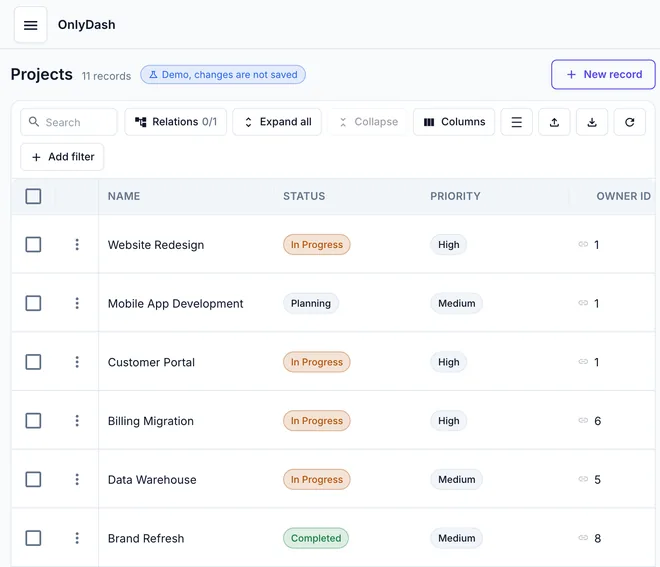The height and width of the screenshot is (567, 660).
Task: Open row actions for Mobile App Development
Action: (x=77, y=303)
